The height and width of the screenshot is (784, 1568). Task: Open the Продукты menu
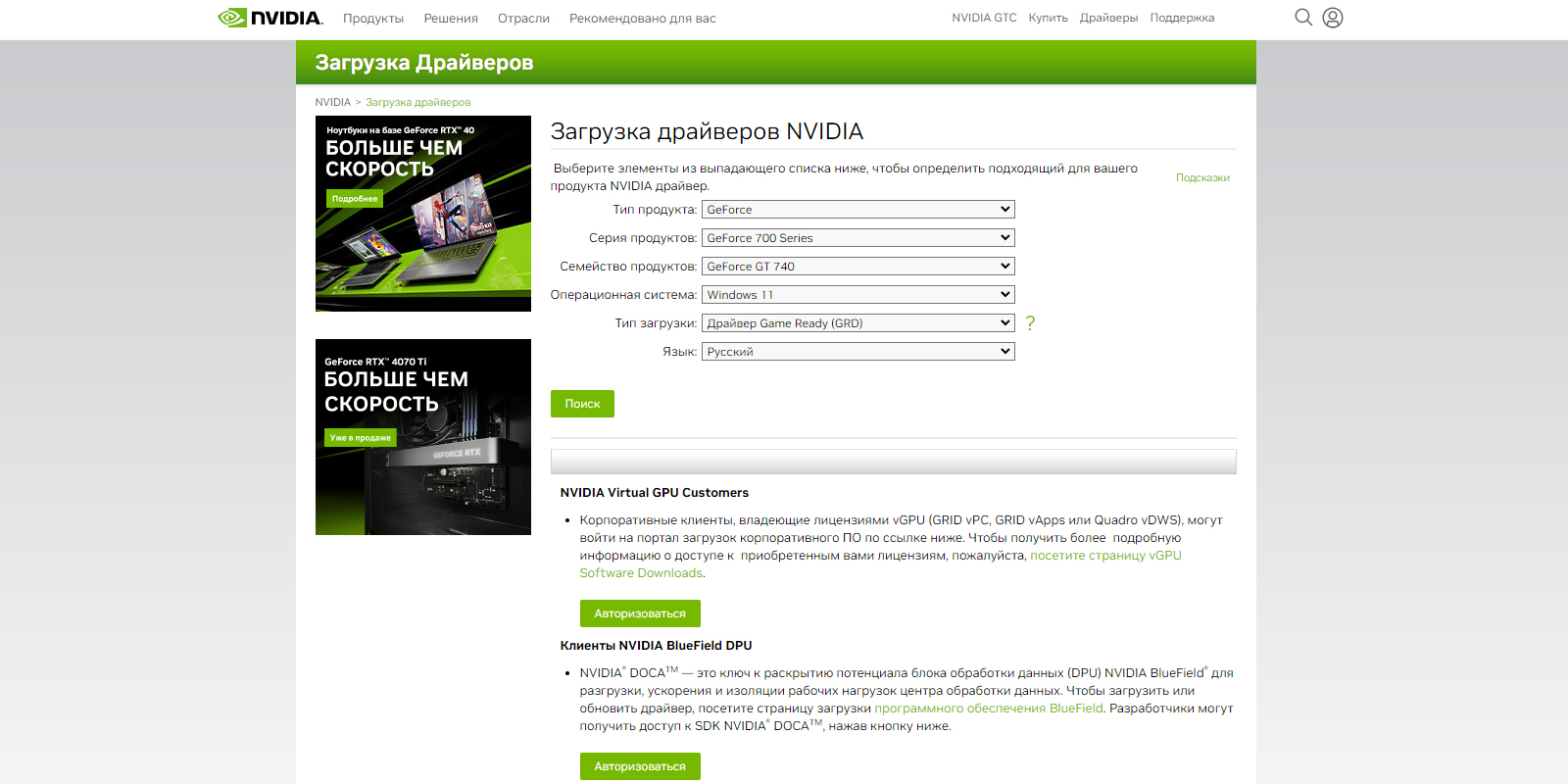373,19
